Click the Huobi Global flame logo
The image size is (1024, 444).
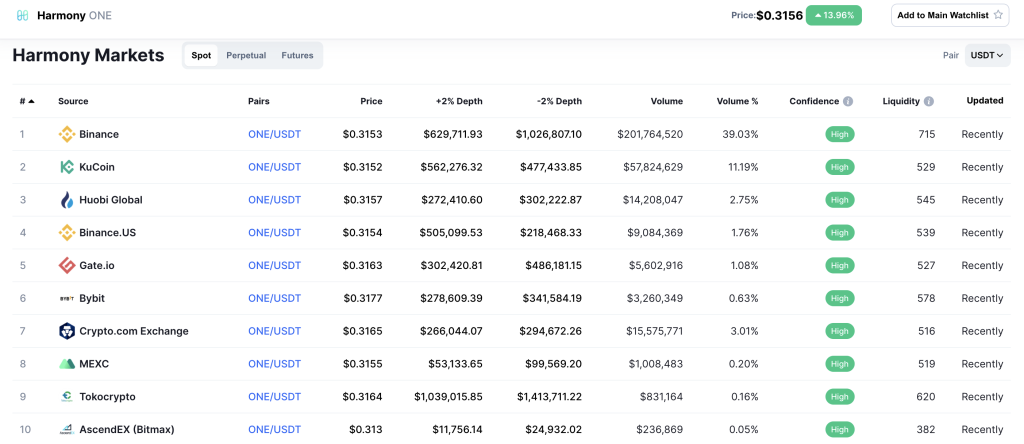67,200
